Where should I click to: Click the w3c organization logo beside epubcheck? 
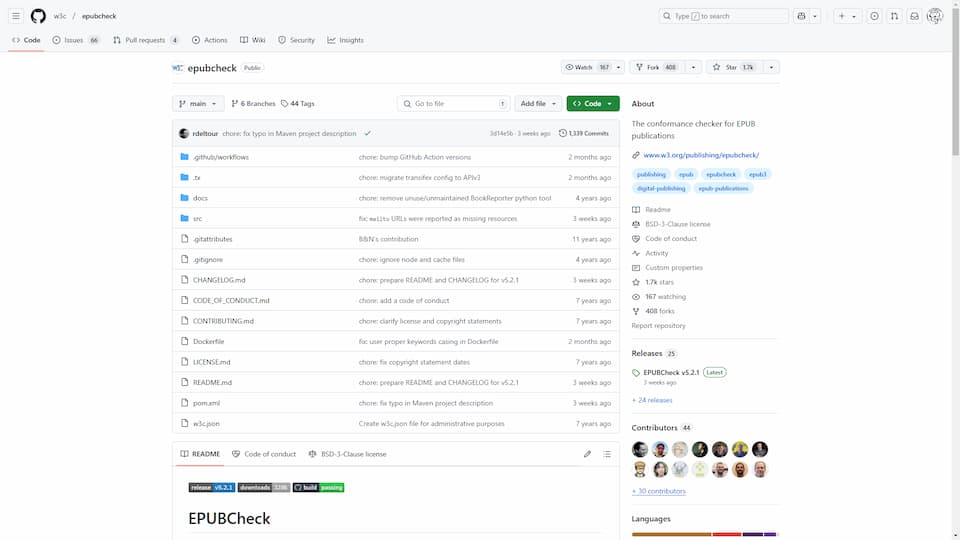coord(178,68)
